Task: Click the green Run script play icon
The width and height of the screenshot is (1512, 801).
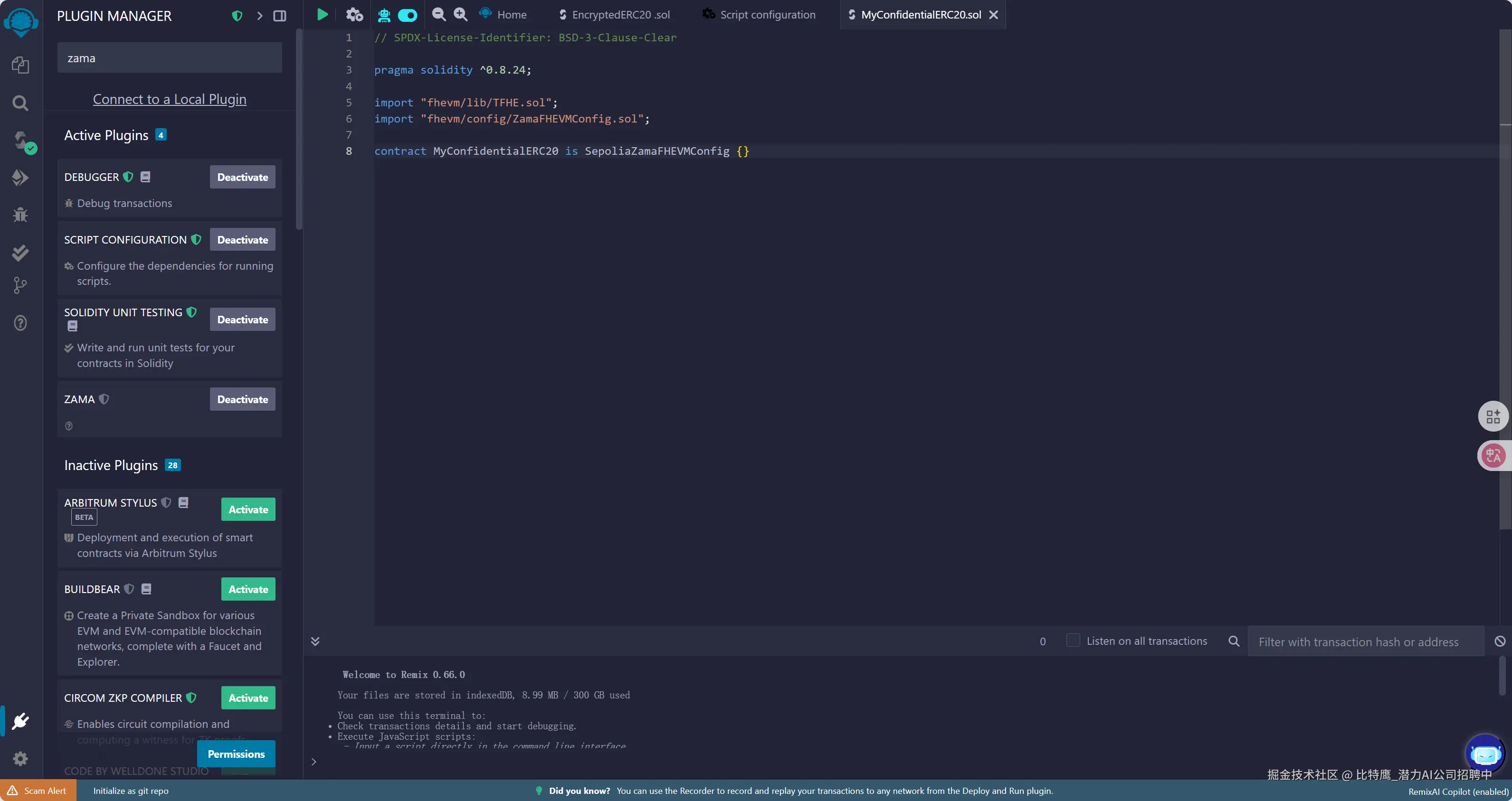Action: point(322,15)
